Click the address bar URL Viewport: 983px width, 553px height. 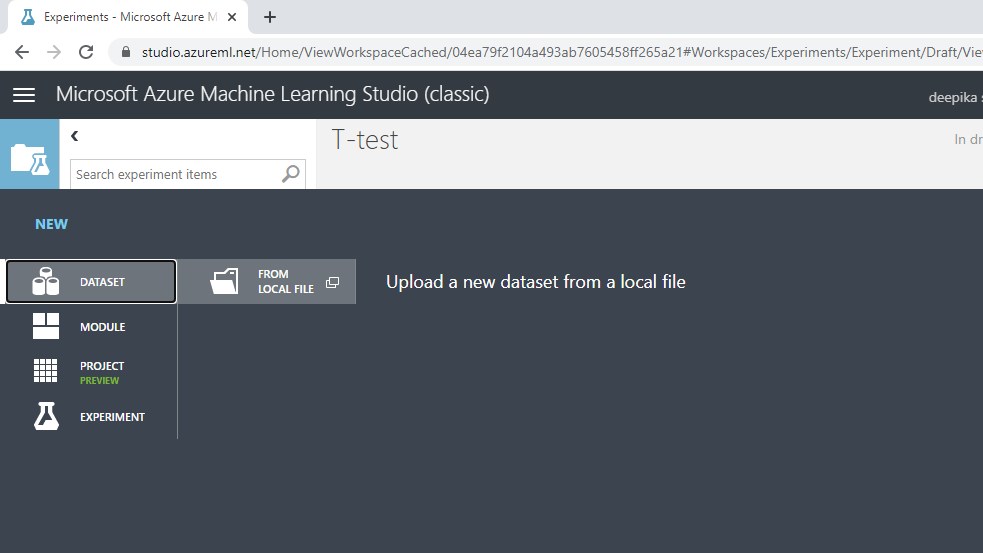click(562, 52)
